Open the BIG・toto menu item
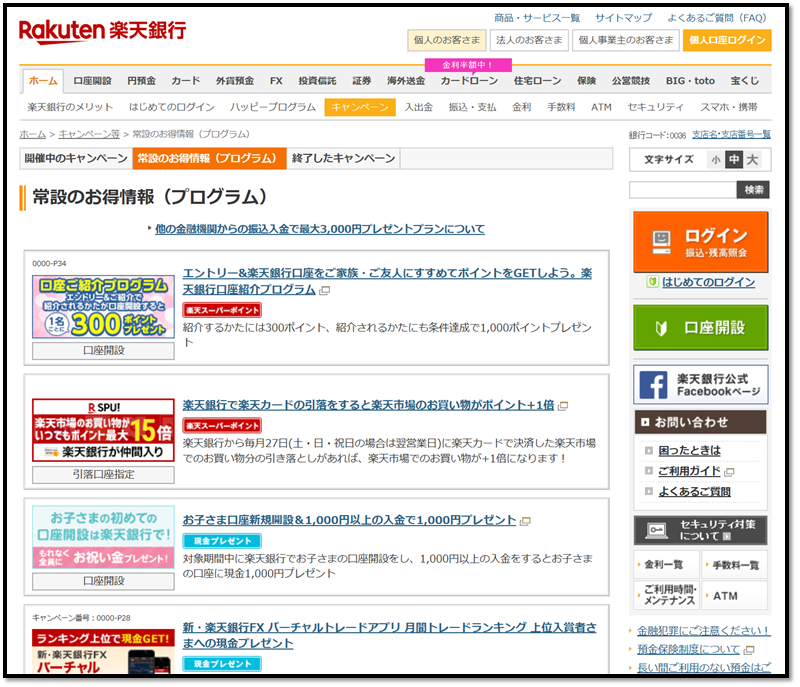The width and height of the screenshot is (800, 687). pos(690,81)
